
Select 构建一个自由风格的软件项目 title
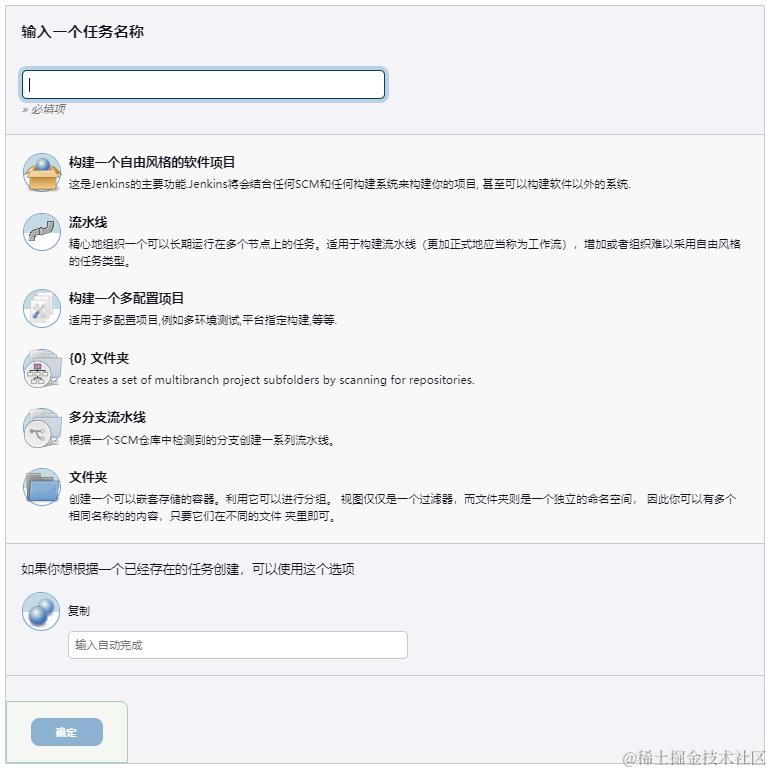coord(152,162)
